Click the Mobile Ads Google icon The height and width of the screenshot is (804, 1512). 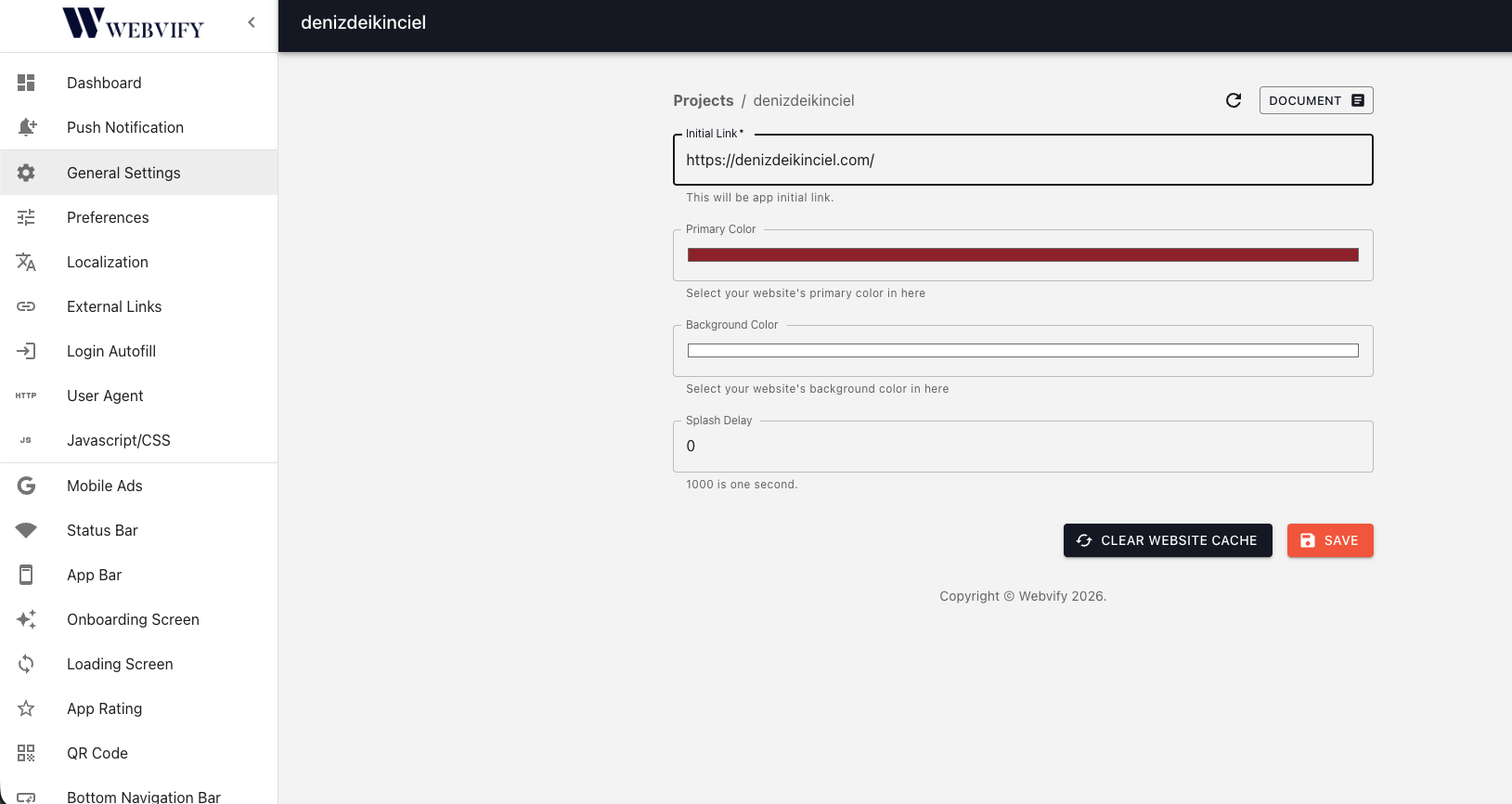pos(26,486)
